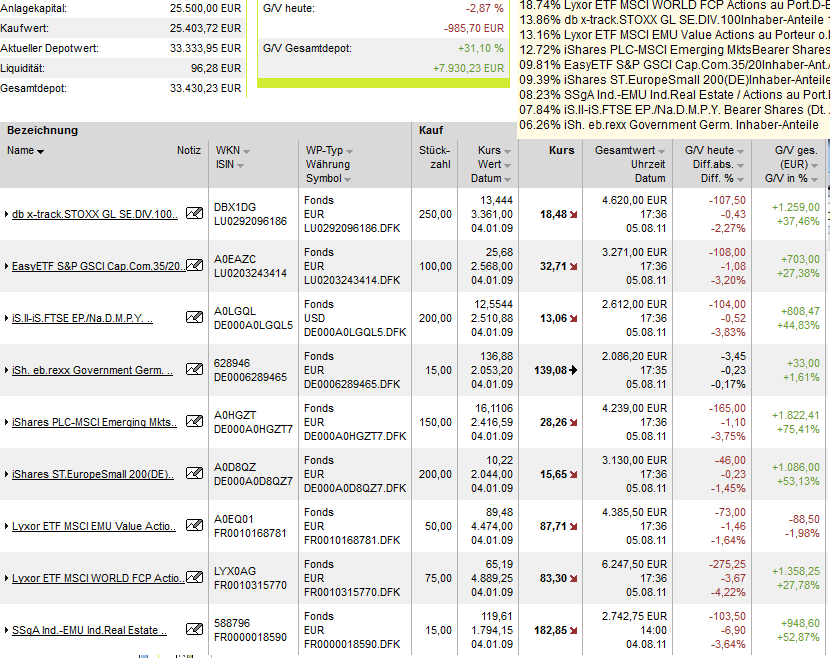Expand row triangle for iShares PLC-MSCI Emerging

(6, 422)
